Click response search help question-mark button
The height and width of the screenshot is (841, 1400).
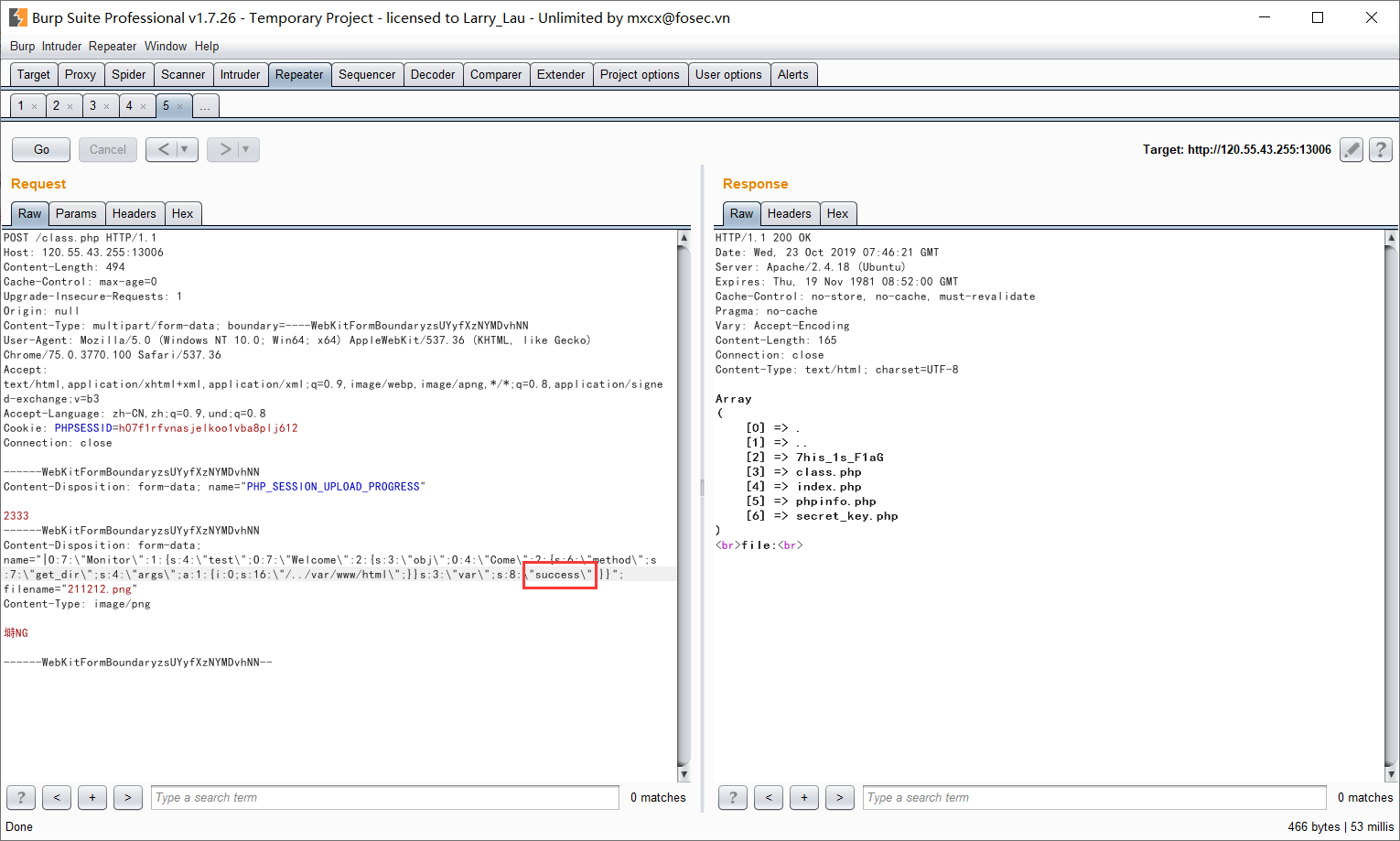point(733,797)
